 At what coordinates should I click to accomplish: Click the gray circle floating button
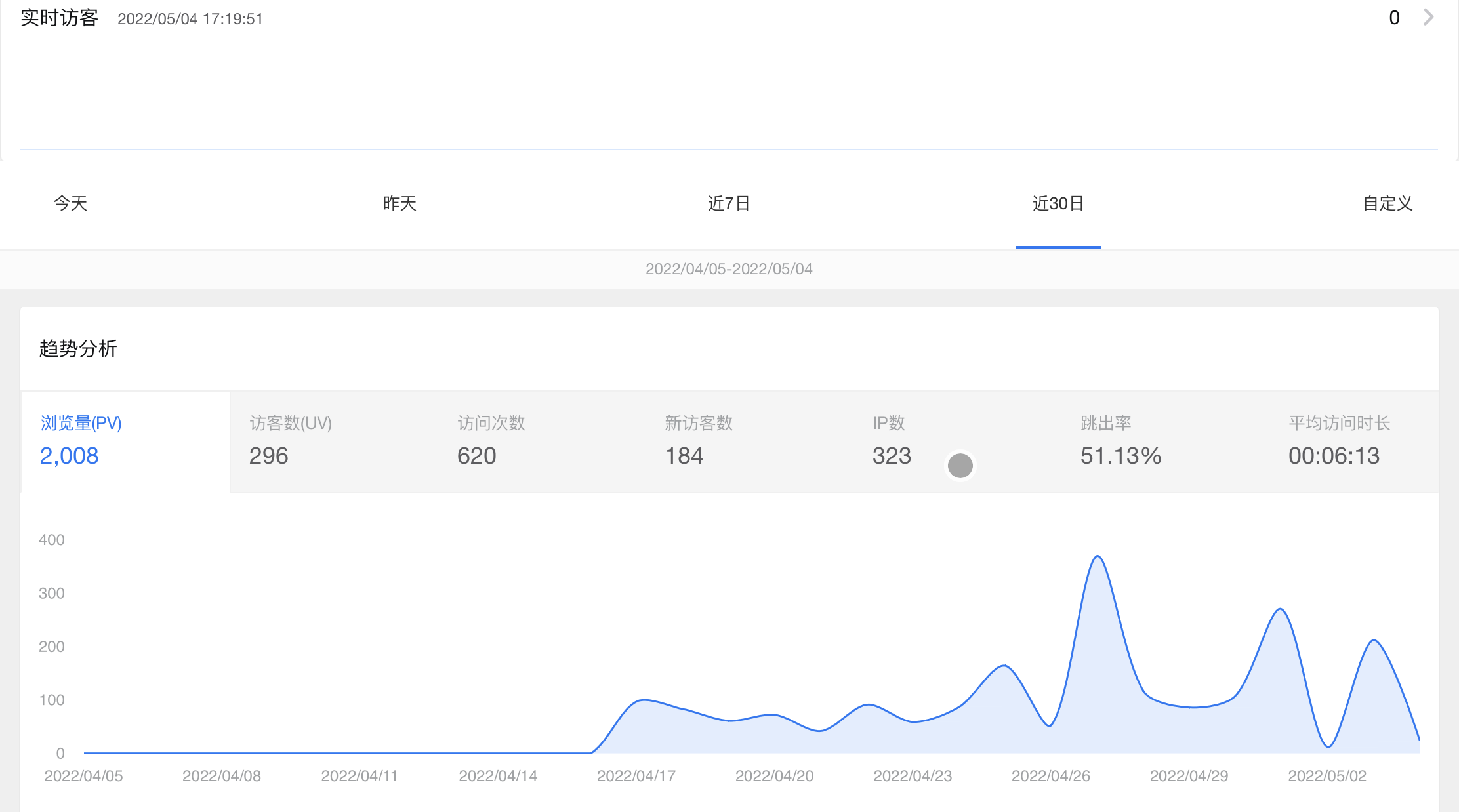tap(960, 466)
